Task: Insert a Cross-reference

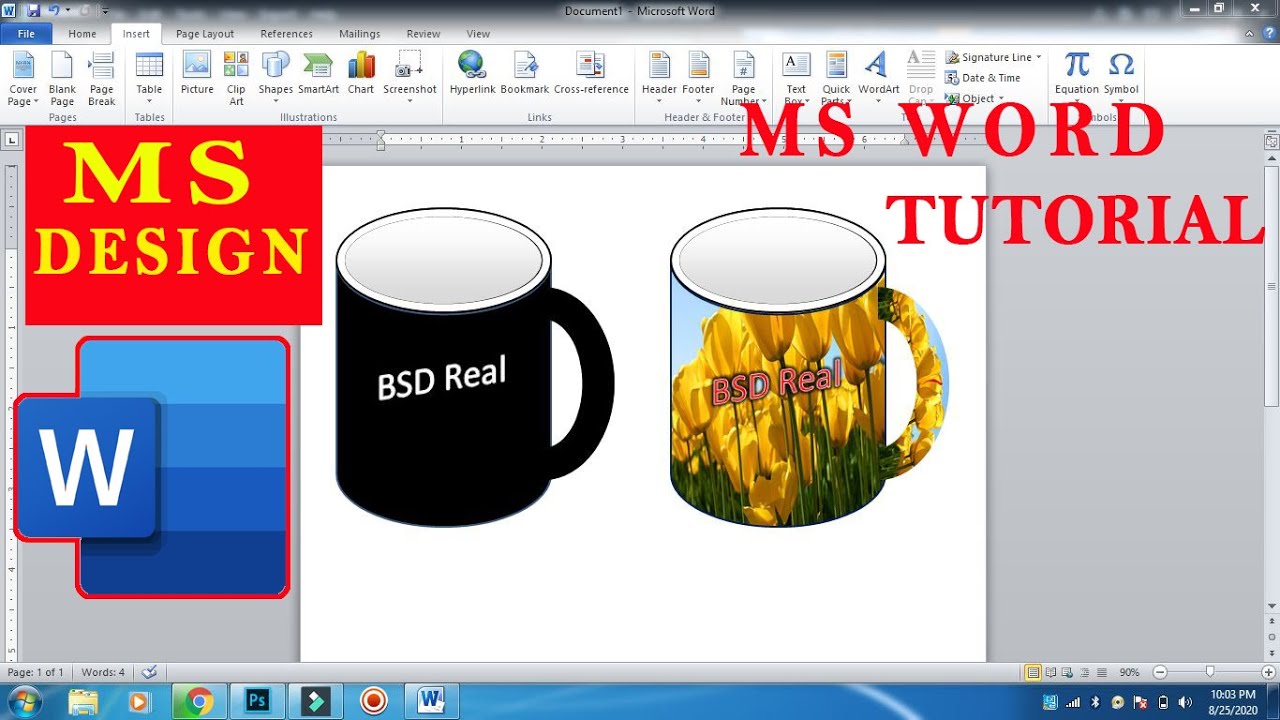Action: pos(591,75)
